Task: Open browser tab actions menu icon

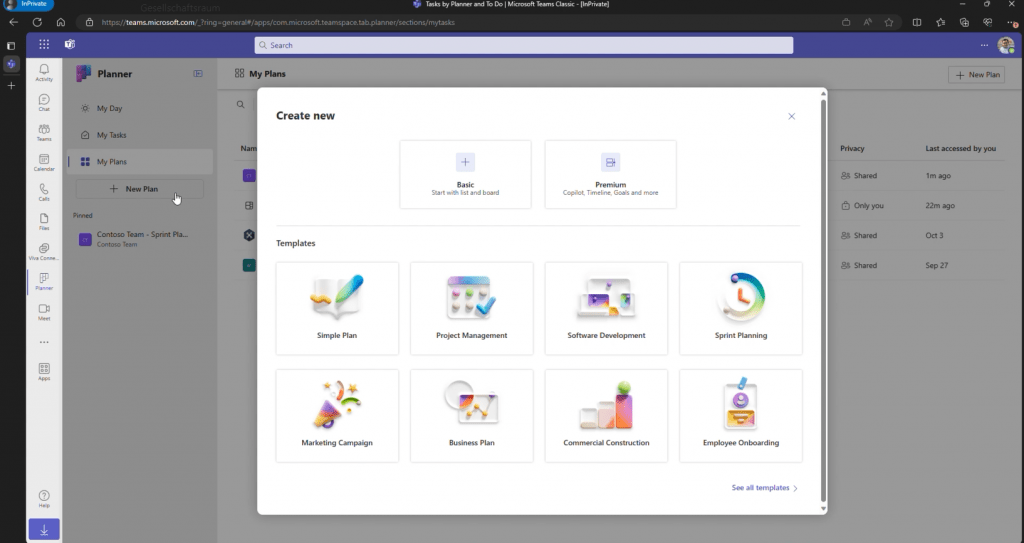Action: [10, 46]
